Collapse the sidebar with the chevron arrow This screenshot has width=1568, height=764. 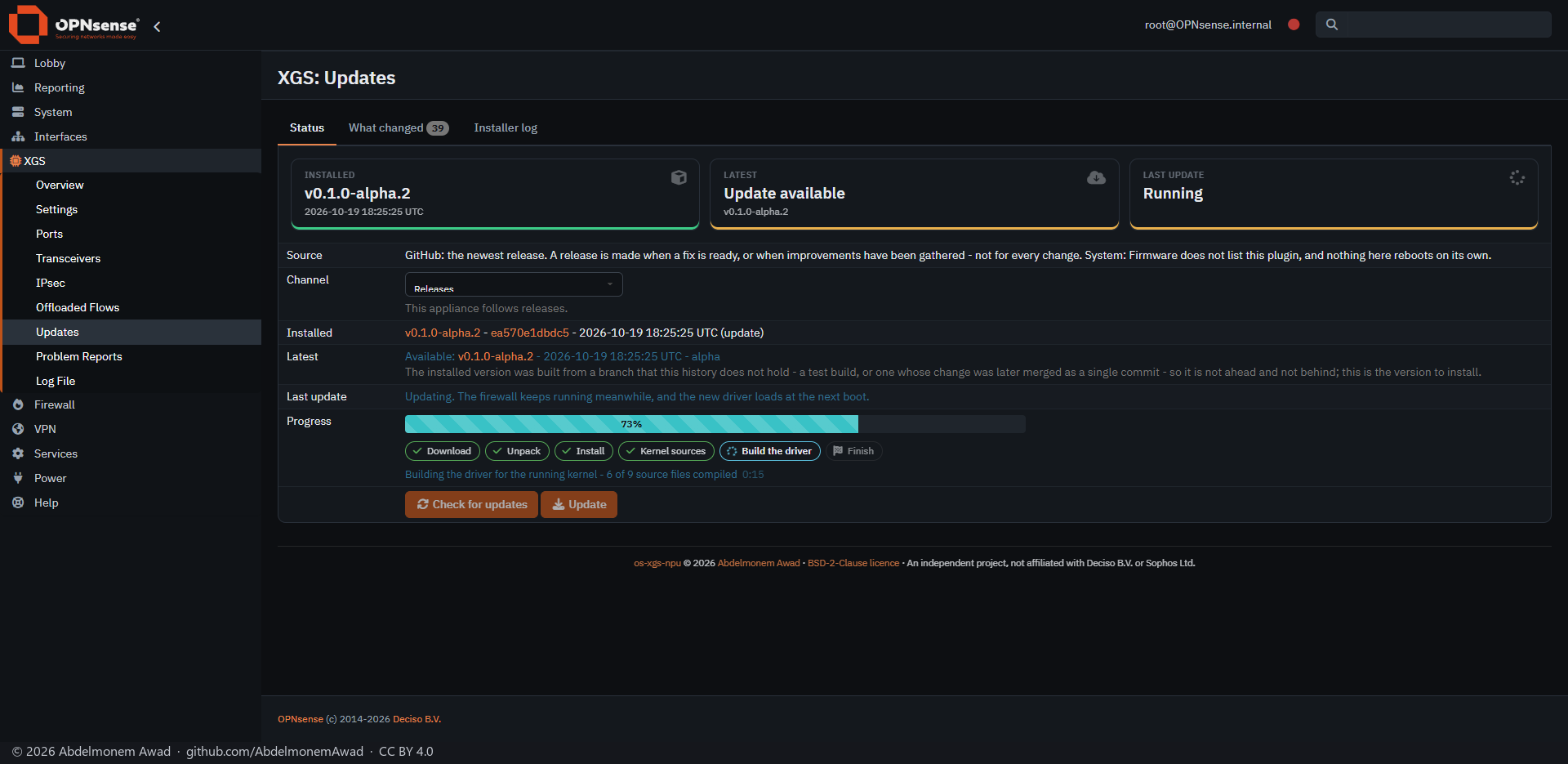tap(157, 26)
